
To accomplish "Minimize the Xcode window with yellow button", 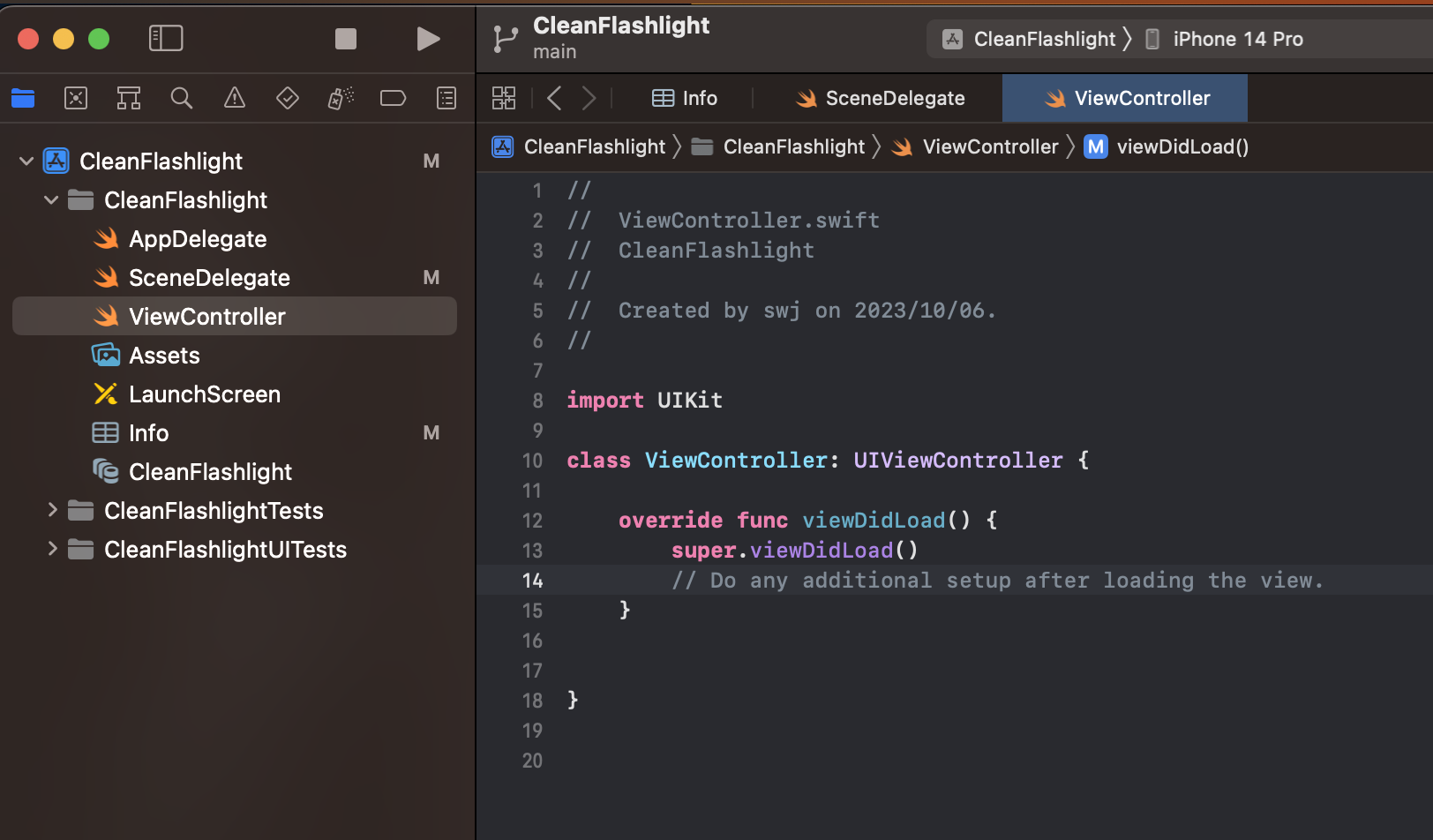I will click(x=64, y=39).
